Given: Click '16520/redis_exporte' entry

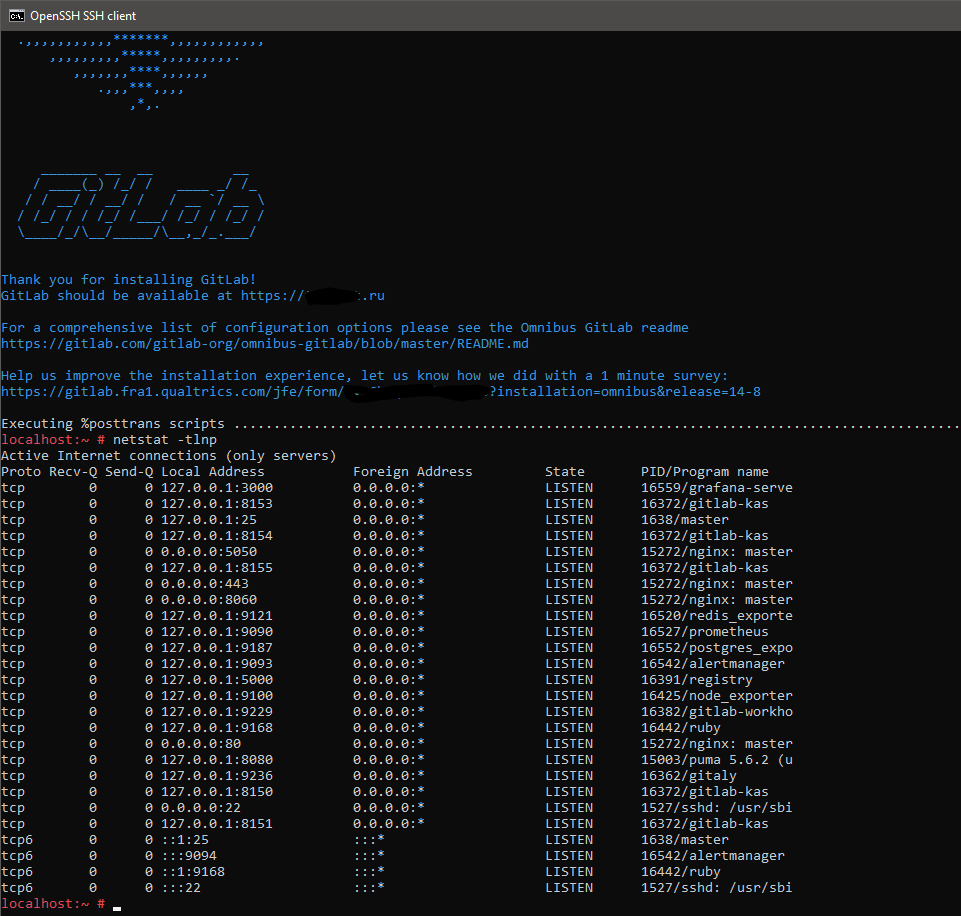Looking at the screenshot, I should (x=716, y=616).
